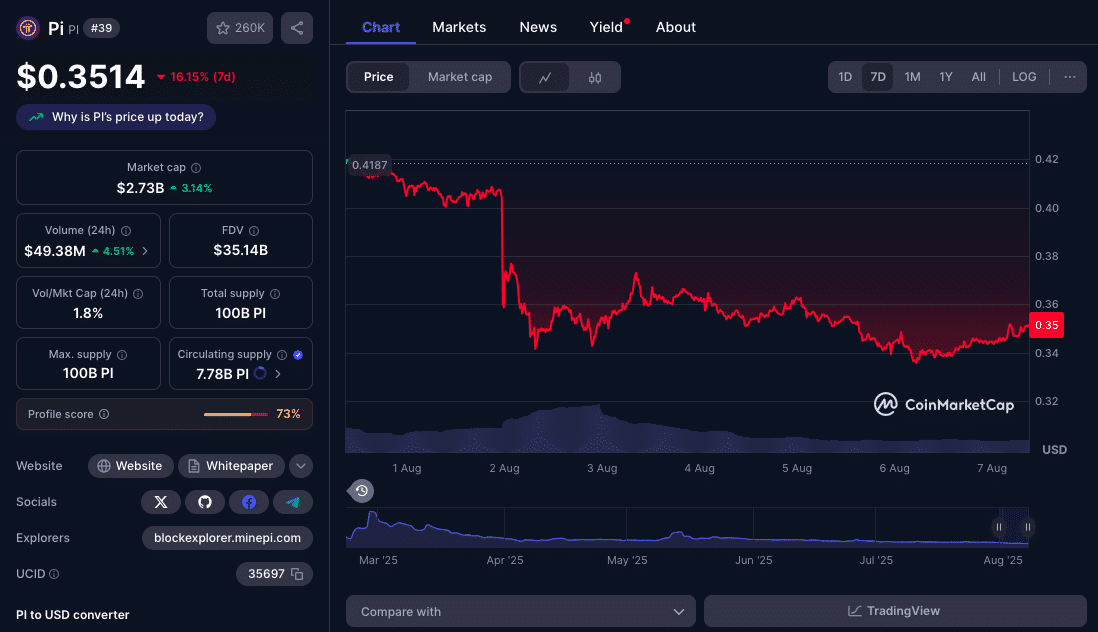Screen dimensions: 1098x632
Task: Click the Profile score progress bar
Action: [x=235, y=414]
